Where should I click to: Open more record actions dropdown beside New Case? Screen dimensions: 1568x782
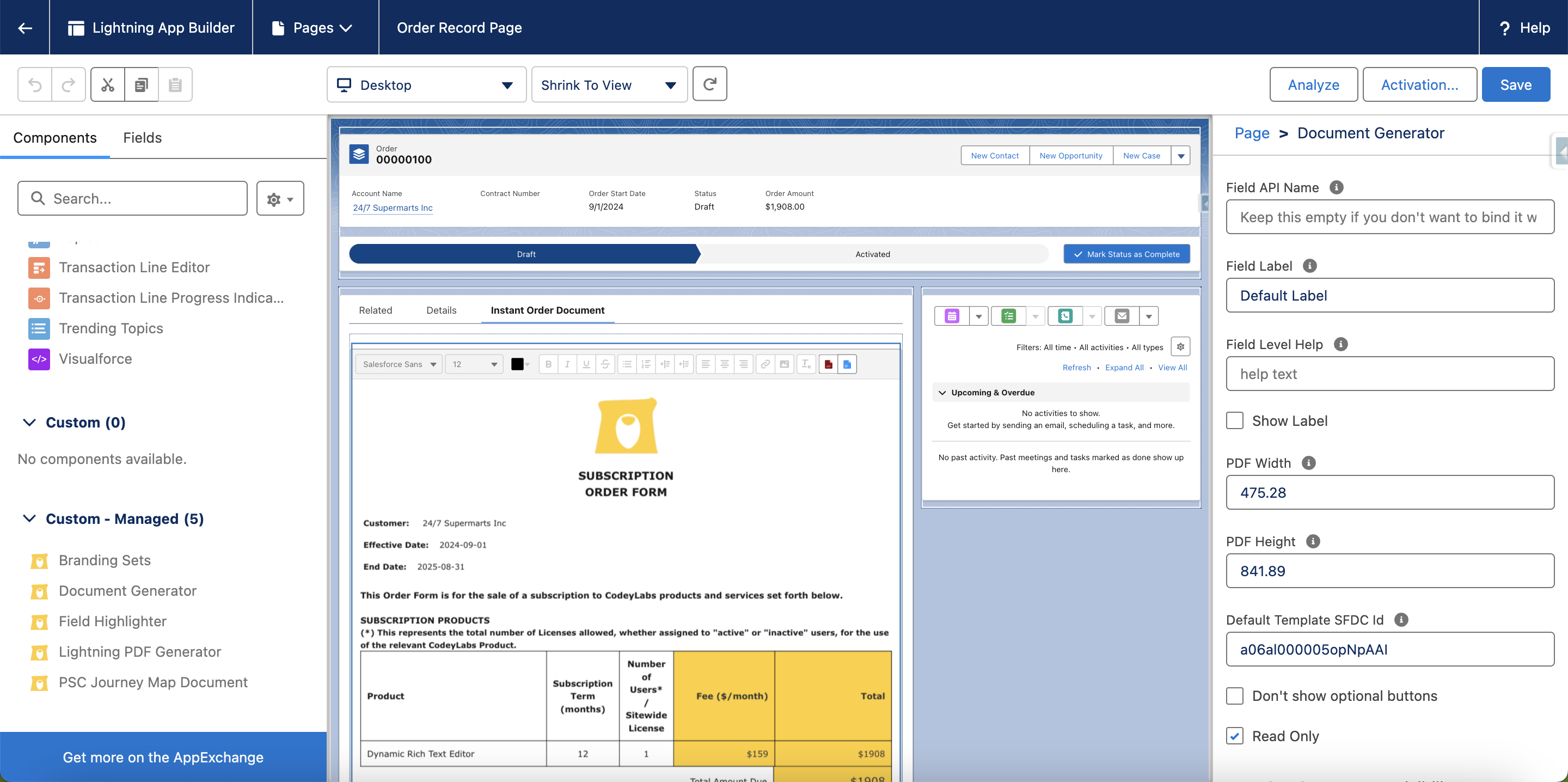[1181, 156]
